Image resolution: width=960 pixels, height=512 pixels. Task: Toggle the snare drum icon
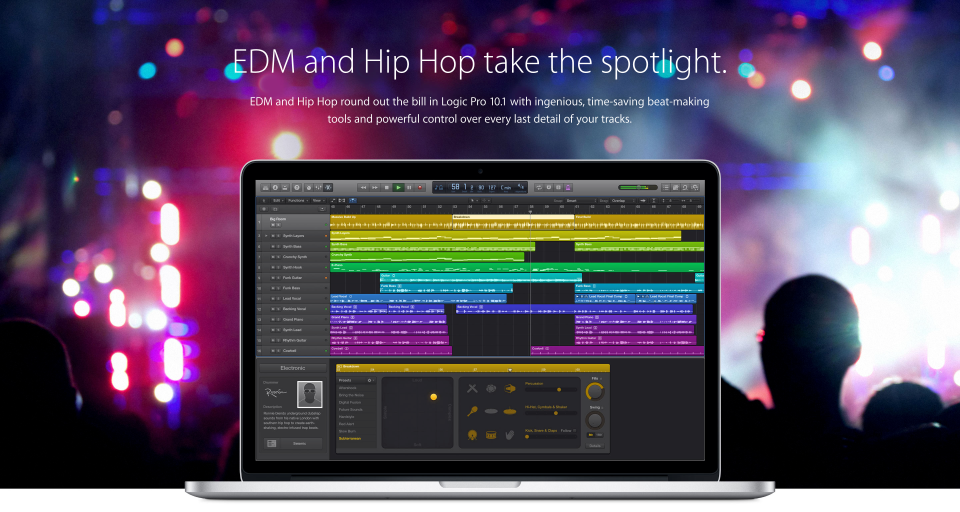[x=491, y=435]
